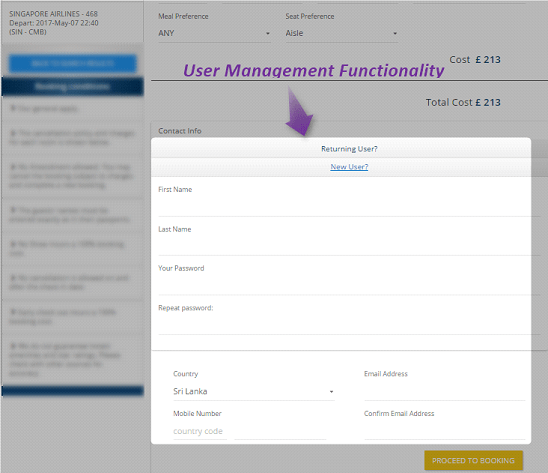Click the country code mobile field
The height and width of the screenshot is (473, 548).
[x=200, y=431]
